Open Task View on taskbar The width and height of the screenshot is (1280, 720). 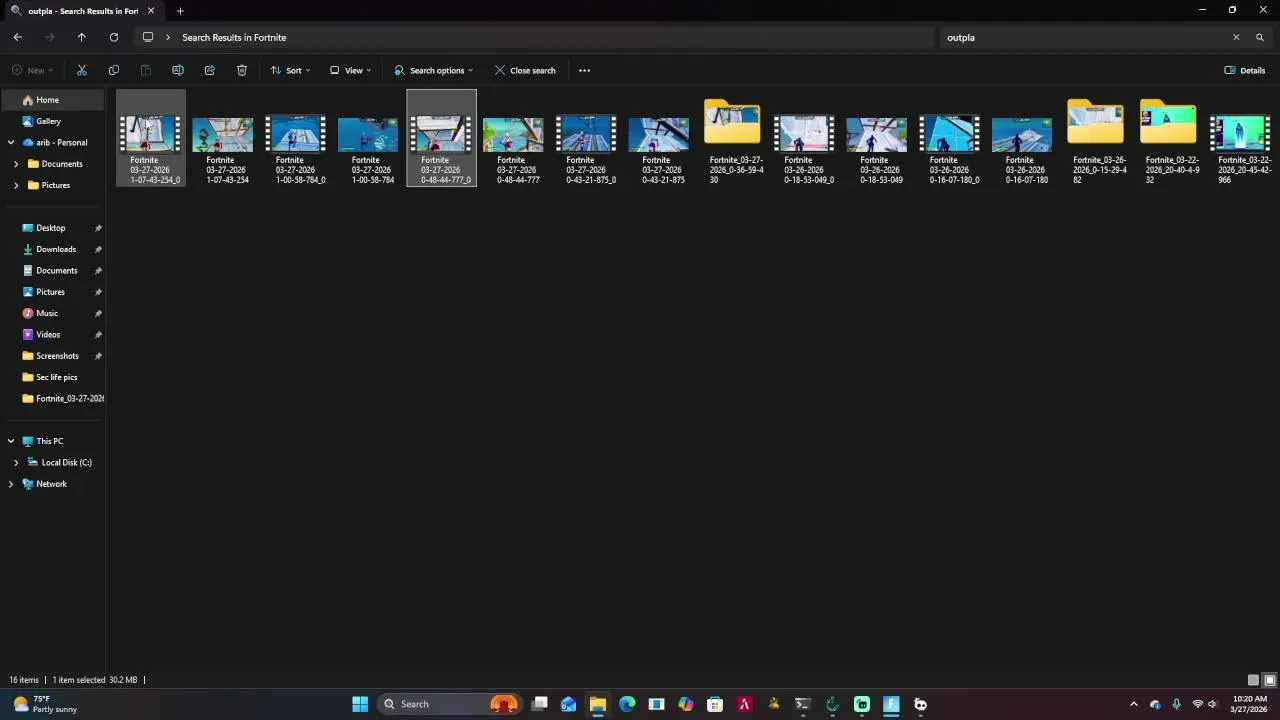[x=539, y=704]
